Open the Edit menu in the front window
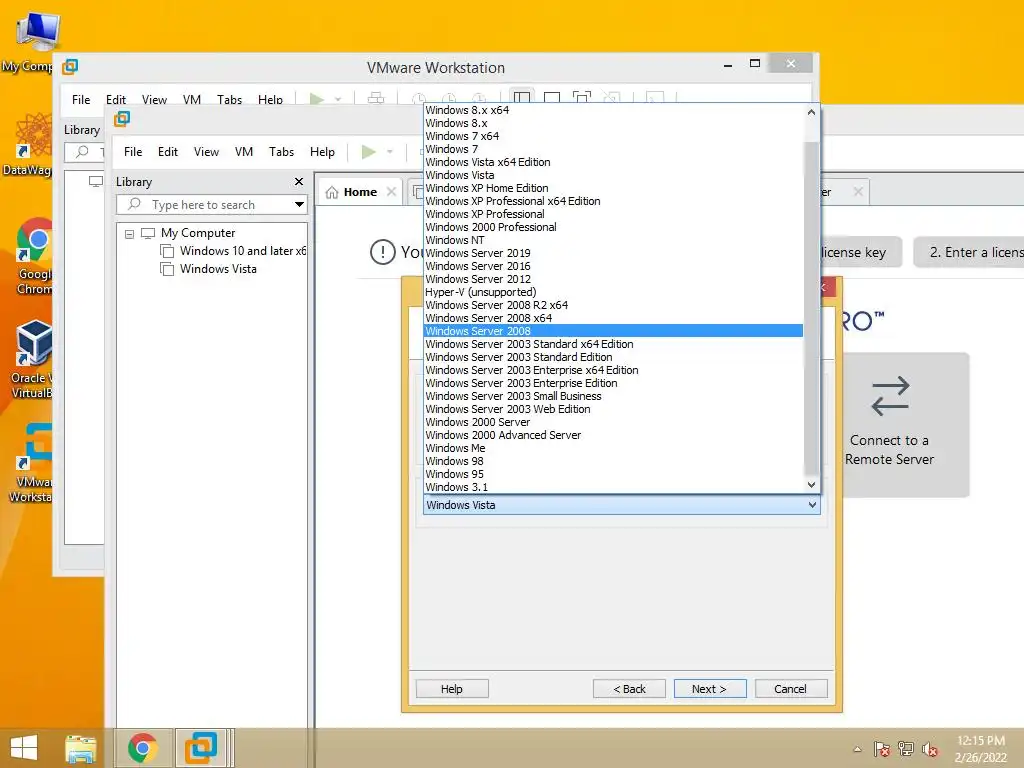 pos(168,152)
